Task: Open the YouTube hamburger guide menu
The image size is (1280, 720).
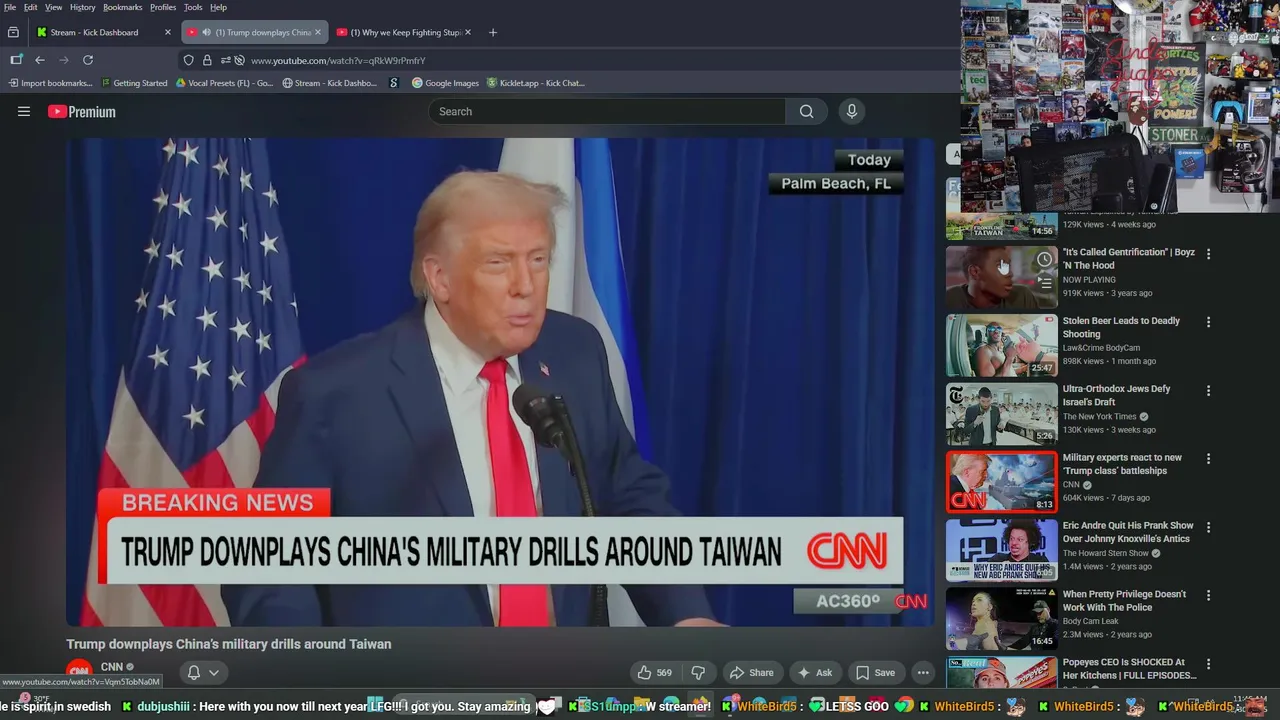Action: tap(24, 112)
